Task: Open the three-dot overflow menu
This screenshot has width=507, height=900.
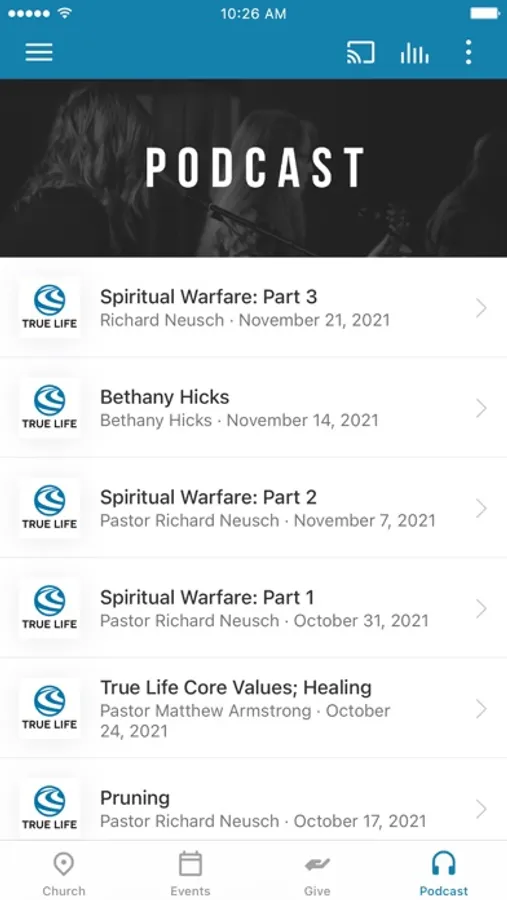Action: [x=469, y=52]
